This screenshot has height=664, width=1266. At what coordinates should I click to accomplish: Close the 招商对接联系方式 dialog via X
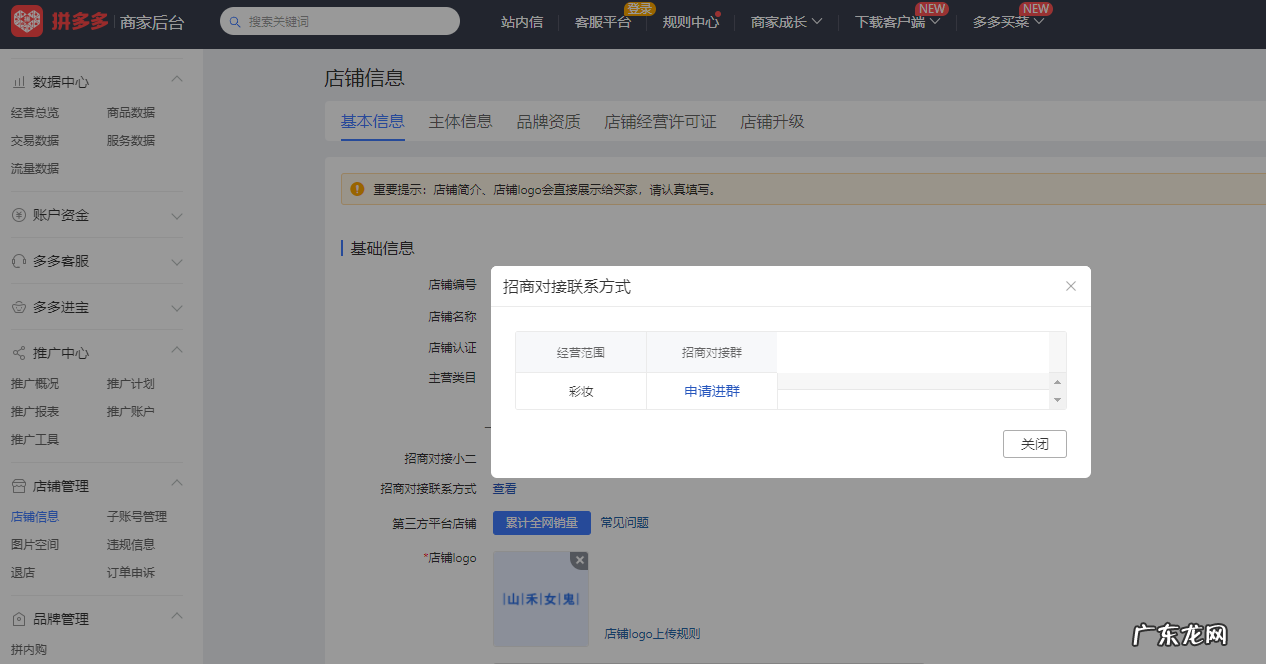point(1070,286)
